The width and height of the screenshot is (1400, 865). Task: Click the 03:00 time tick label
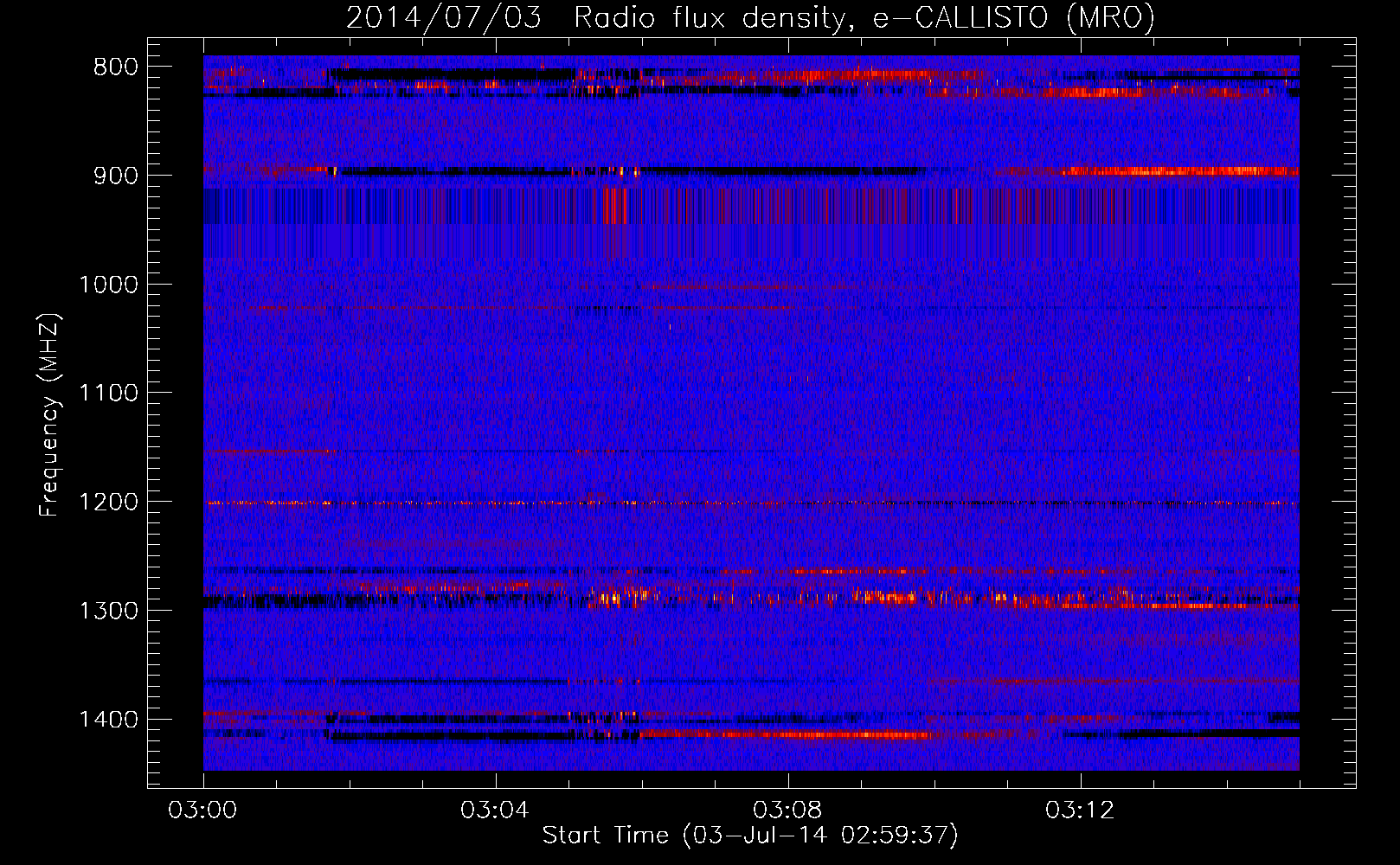coord(203,811)
